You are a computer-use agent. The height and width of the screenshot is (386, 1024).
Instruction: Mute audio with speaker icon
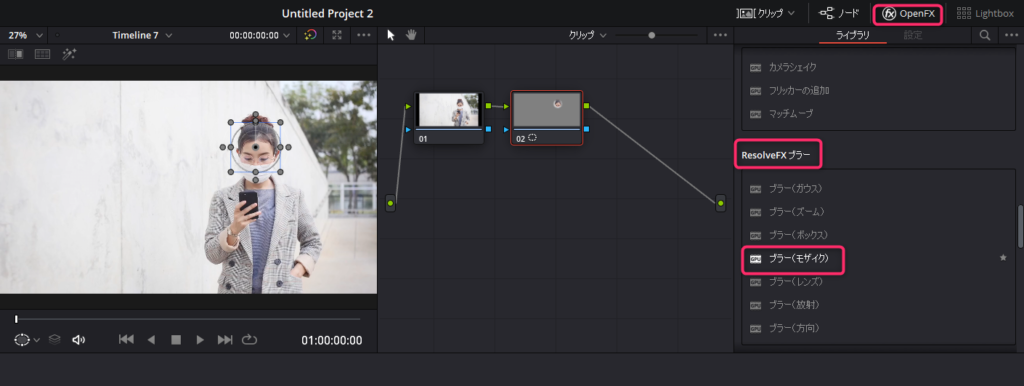pos(78,340)
